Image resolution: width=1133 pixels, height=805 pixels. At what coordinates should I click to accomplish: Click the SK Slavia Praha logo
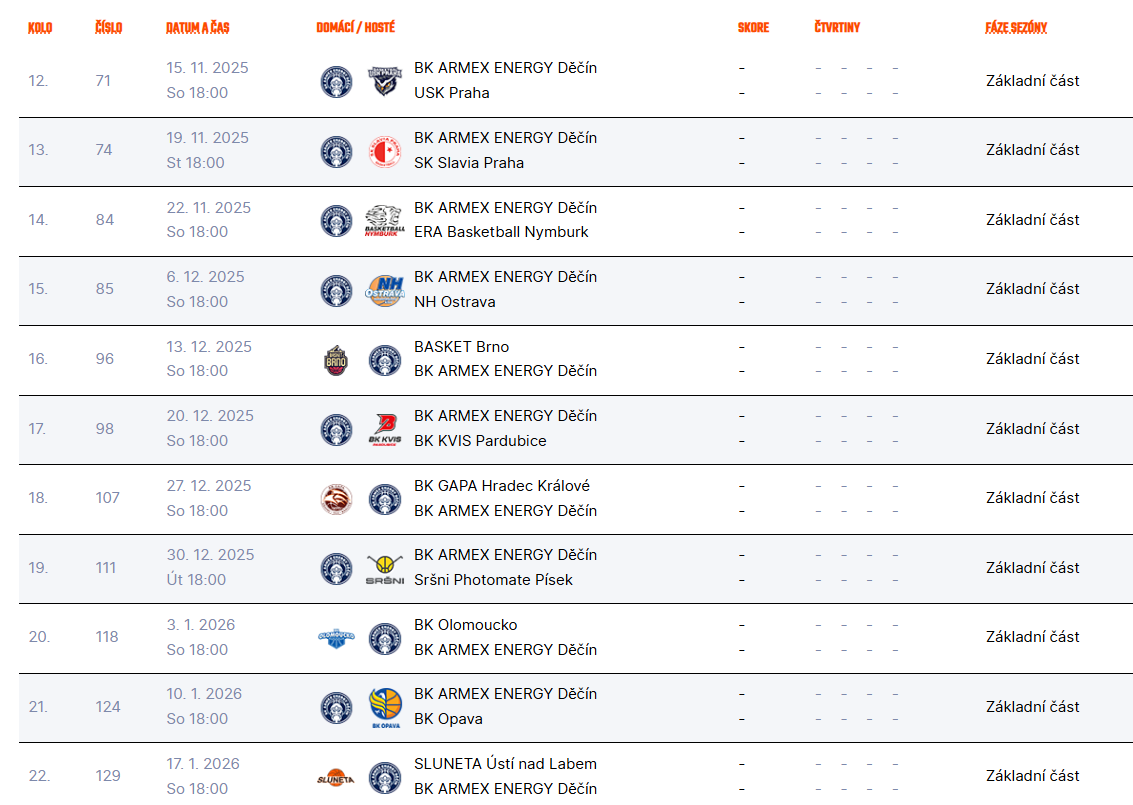(x=384, y=151)
